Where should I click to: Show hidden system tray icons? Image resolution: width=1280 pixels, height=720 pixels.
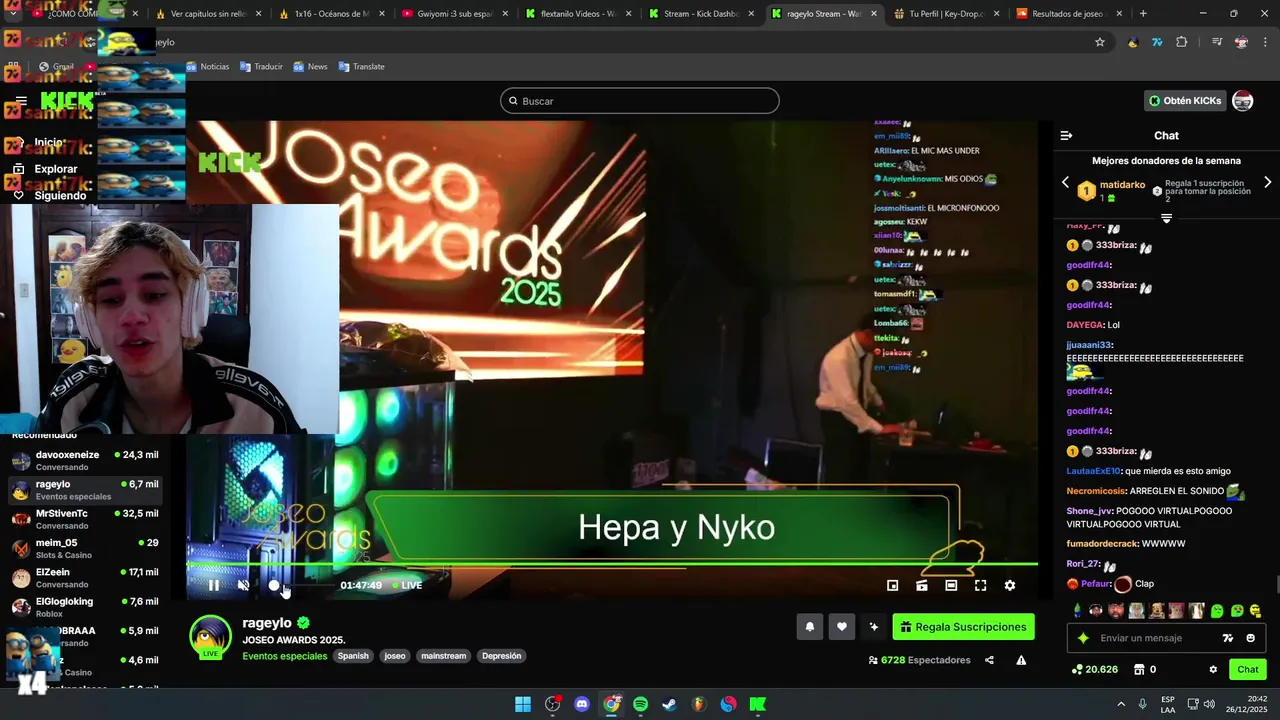1121,704
